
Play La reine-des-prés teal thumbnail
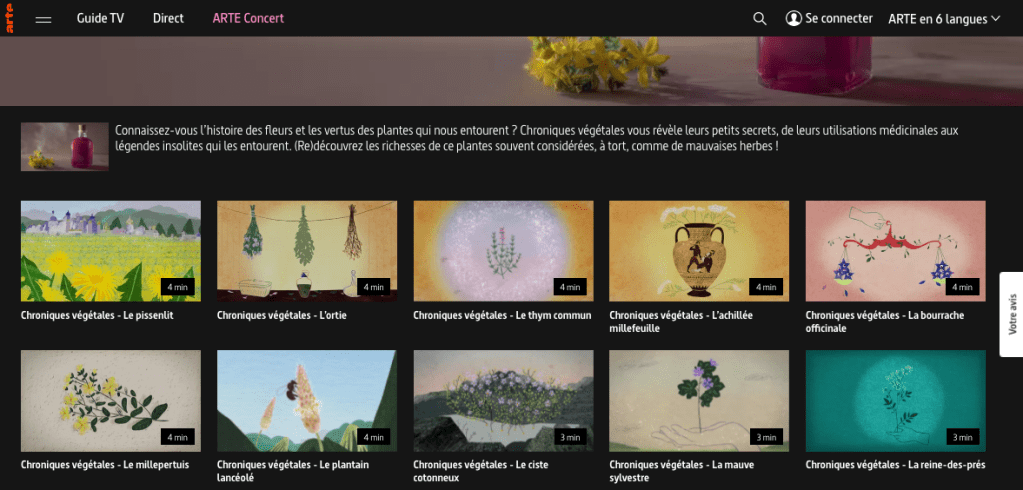[895, 401]
